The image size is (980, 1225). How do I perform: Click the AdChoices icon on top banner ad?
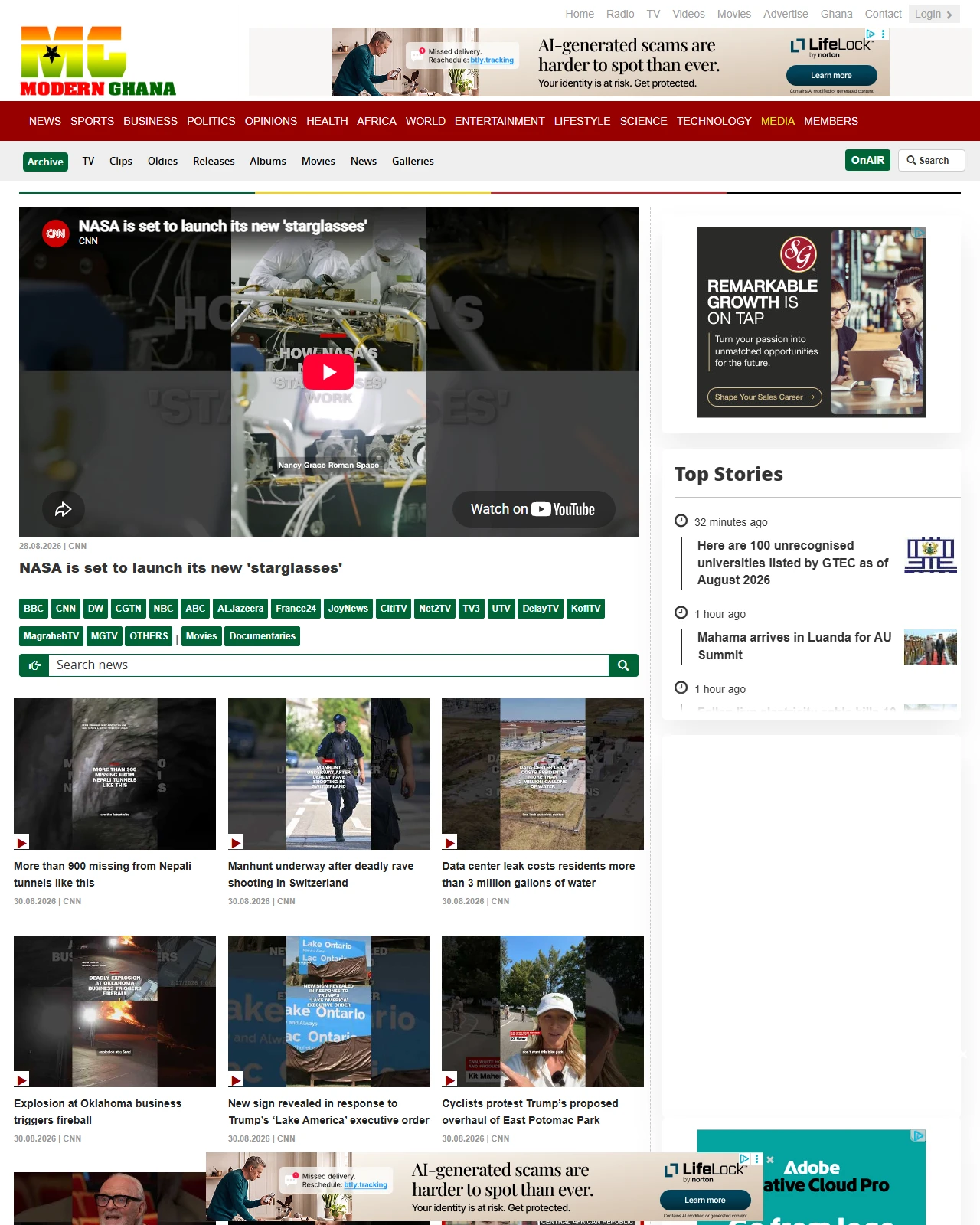(x=871, y=34)
